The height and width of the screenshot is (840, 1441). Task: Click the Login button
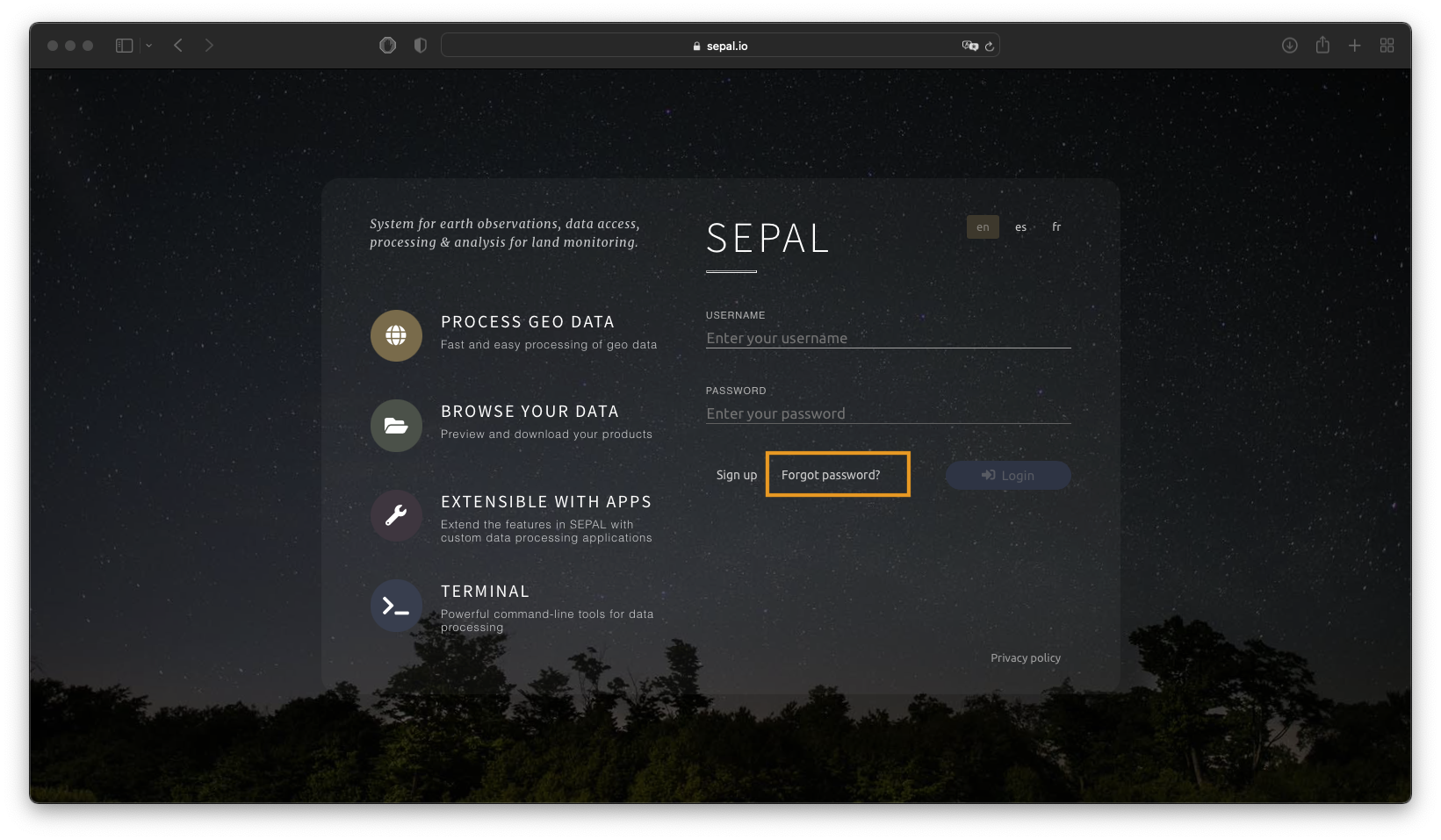(x=1008, y=475)
